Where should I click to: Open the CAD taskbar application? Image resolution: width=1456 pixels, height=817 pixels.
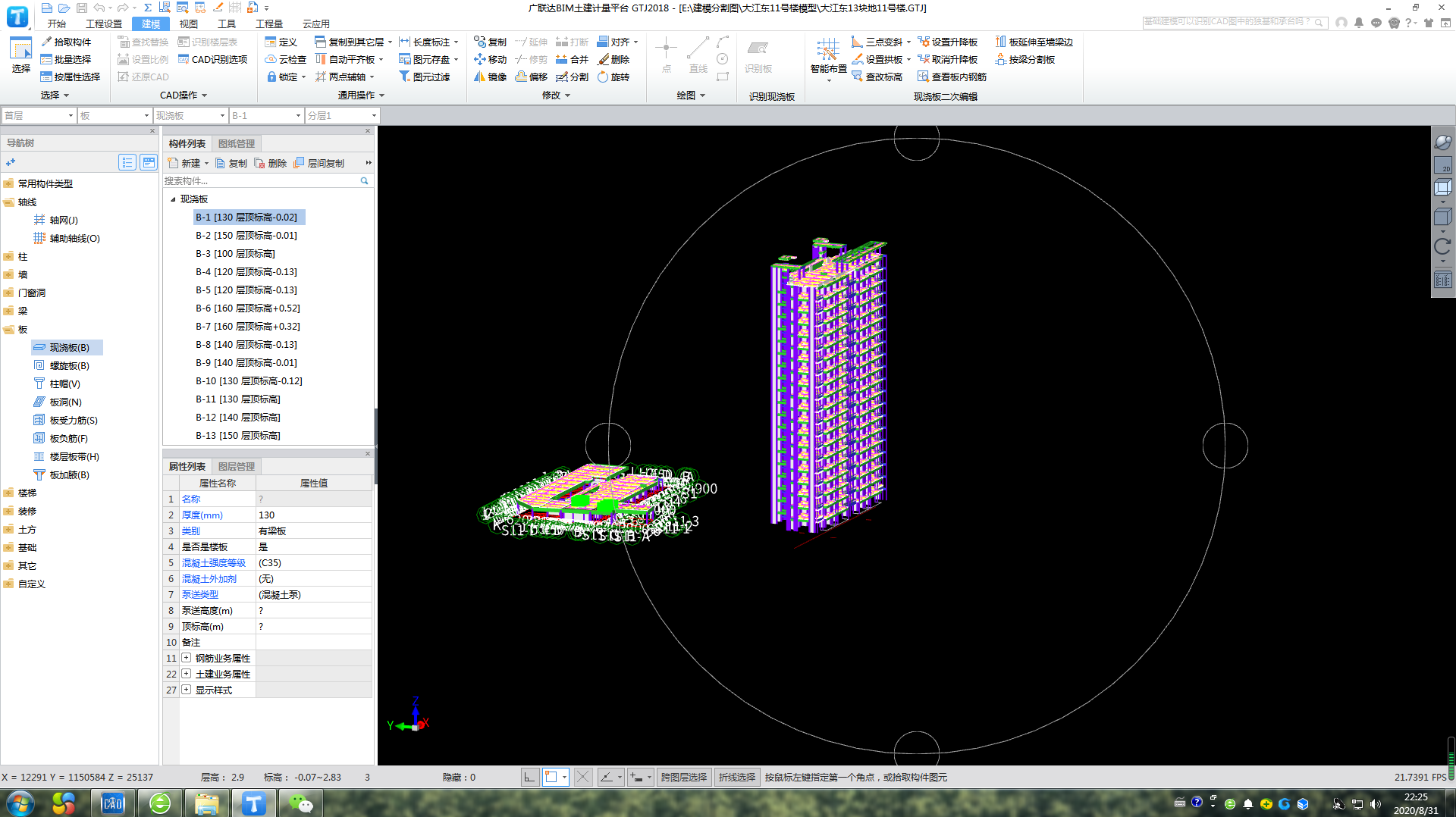pos(112,803)
